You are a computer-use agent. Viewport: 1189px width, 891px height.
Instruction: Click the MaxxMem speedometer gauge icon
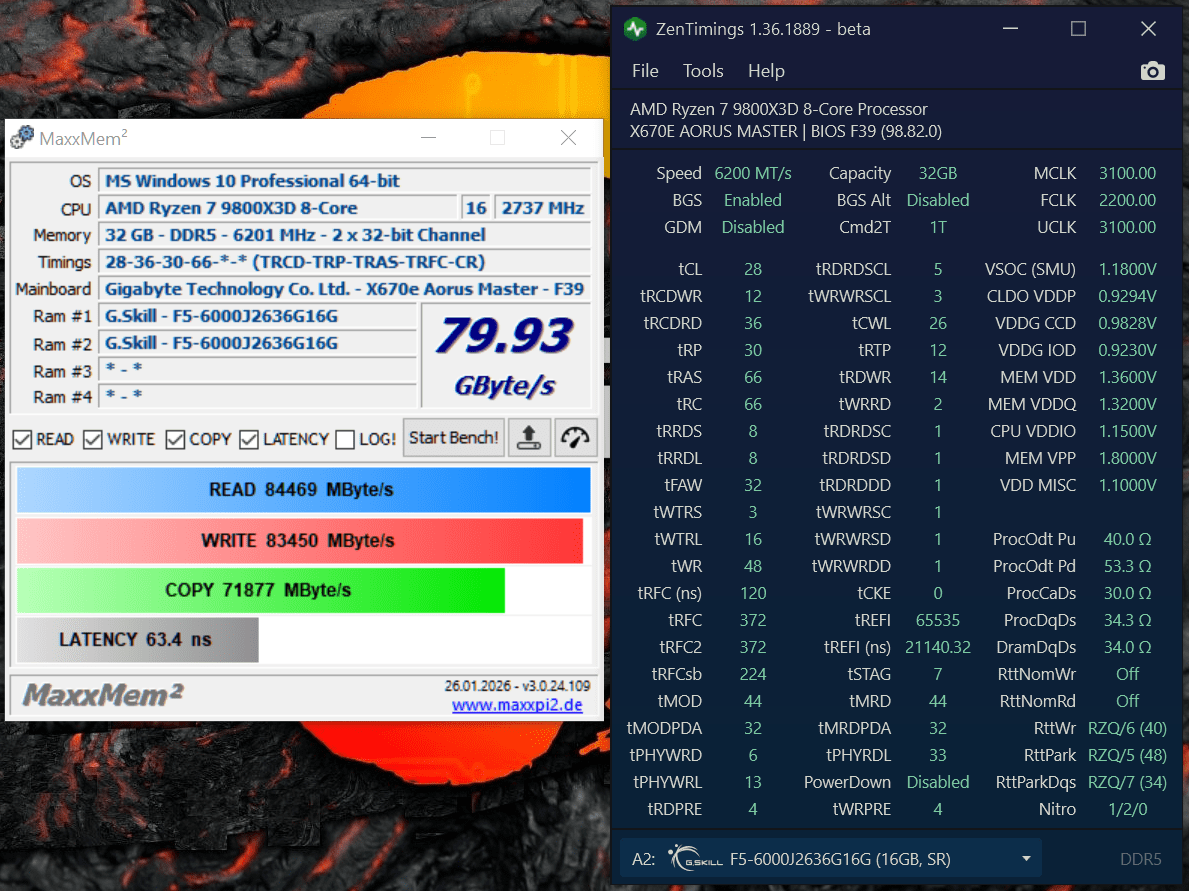[x=576, y=438]
